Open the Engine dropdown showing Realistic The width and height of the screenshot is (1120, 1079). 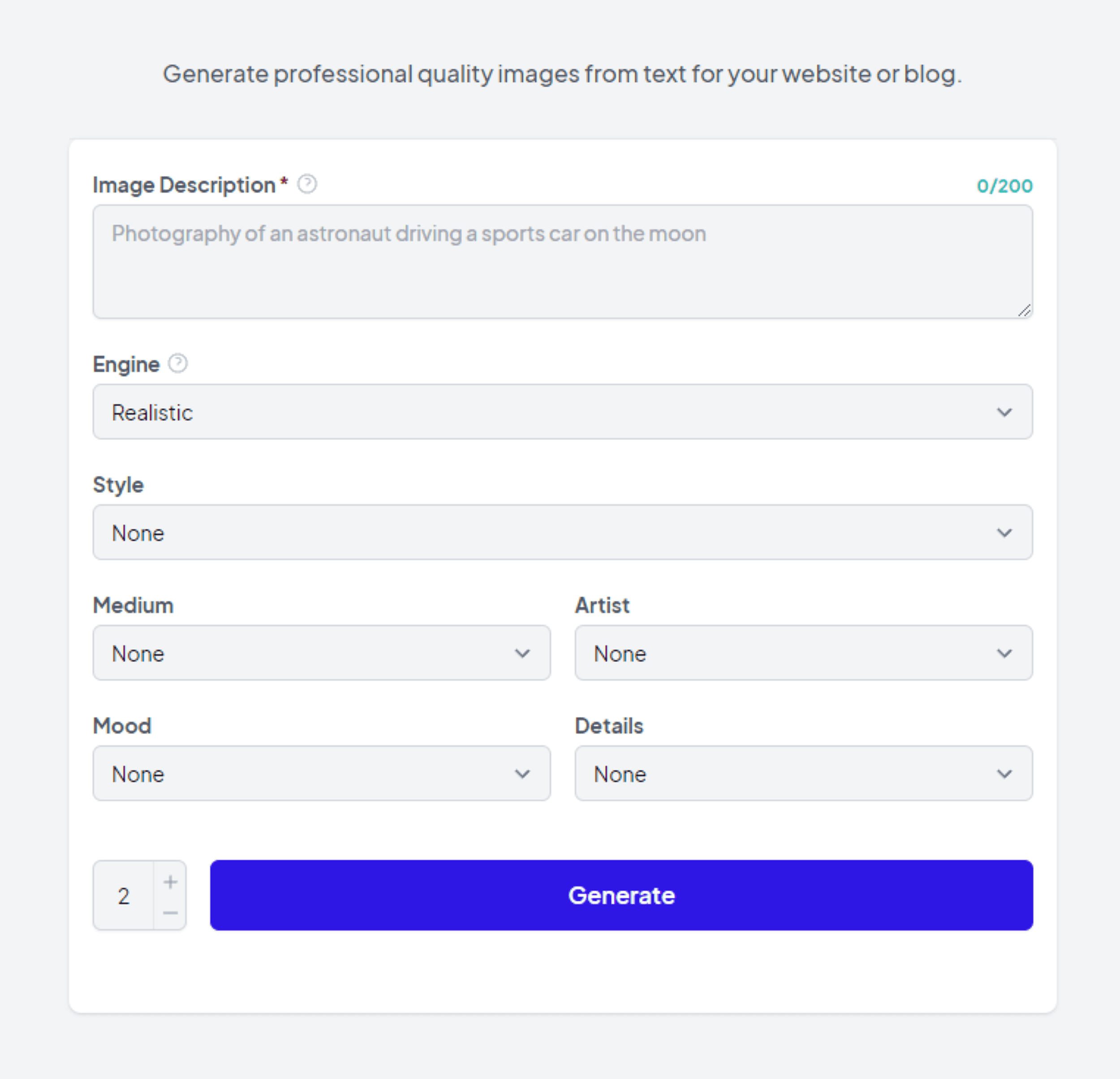point(562,412)
